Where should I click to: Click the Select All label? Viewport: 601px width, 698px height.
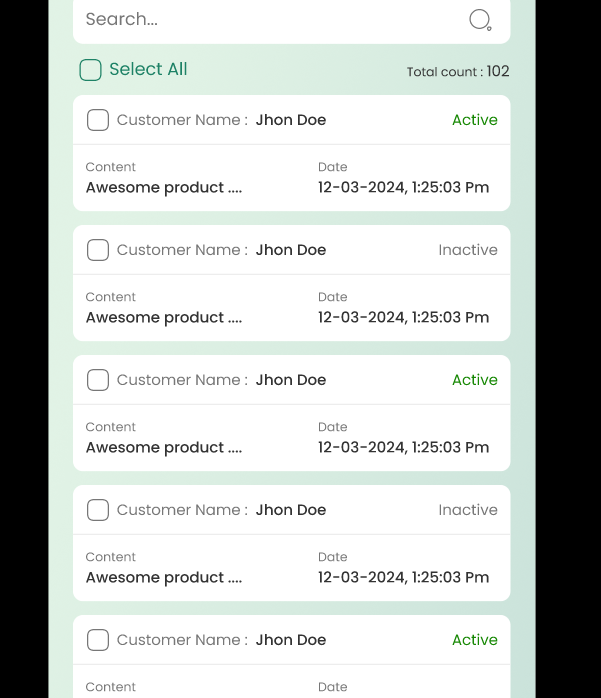pos(148,69)
